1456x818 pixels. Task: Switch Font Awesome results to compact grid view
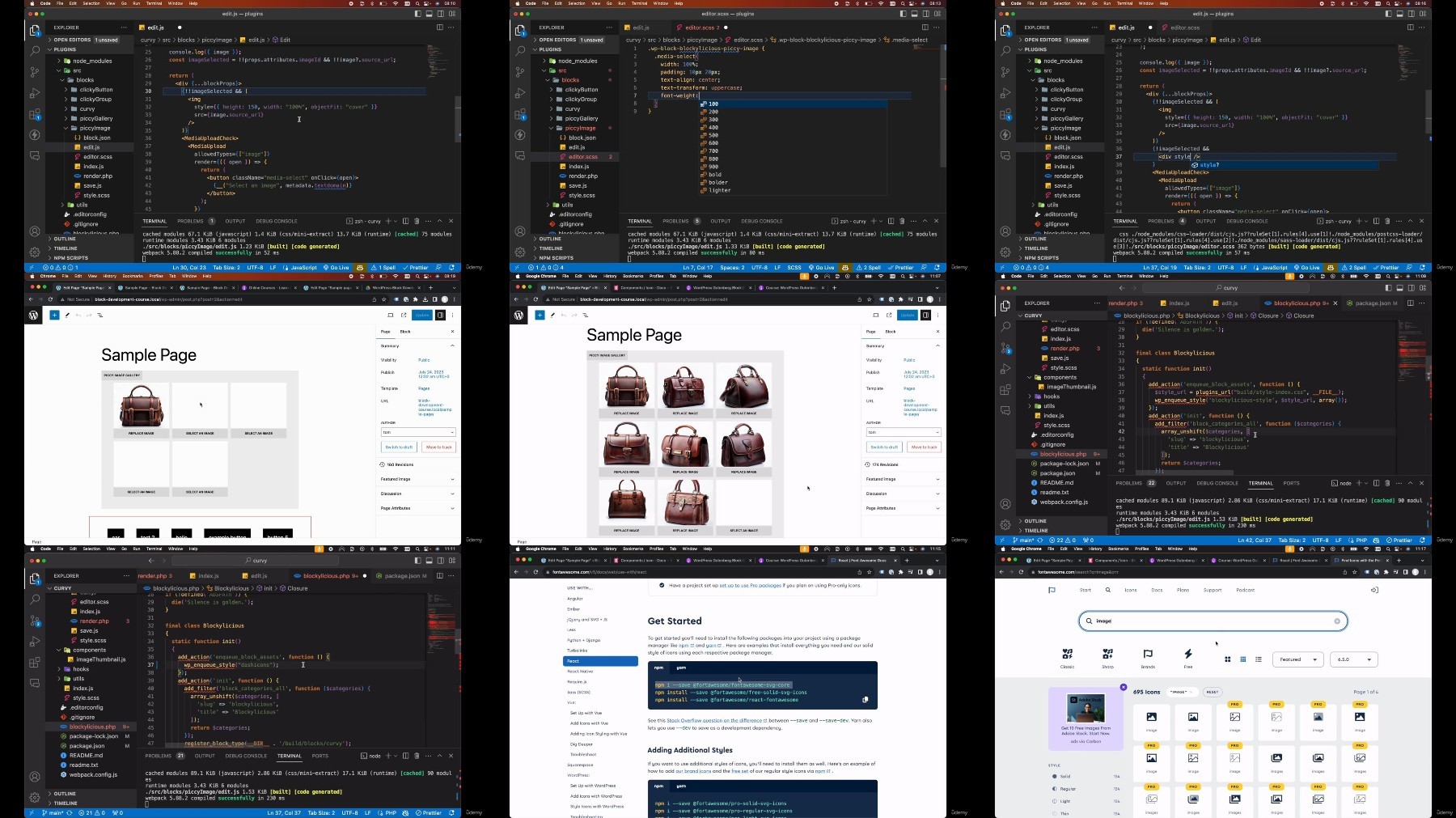pyautogui.click(x=1243, y=659)
